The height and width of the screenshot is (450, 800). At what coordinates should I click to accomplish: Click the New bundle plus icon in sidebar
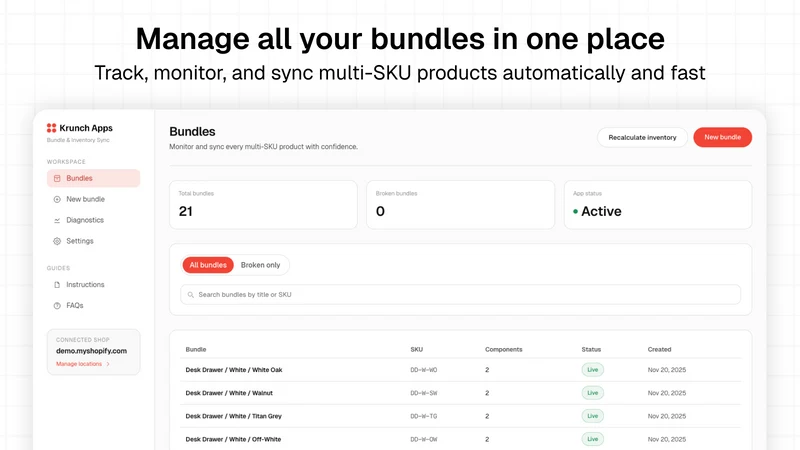[x=57, y=199]
